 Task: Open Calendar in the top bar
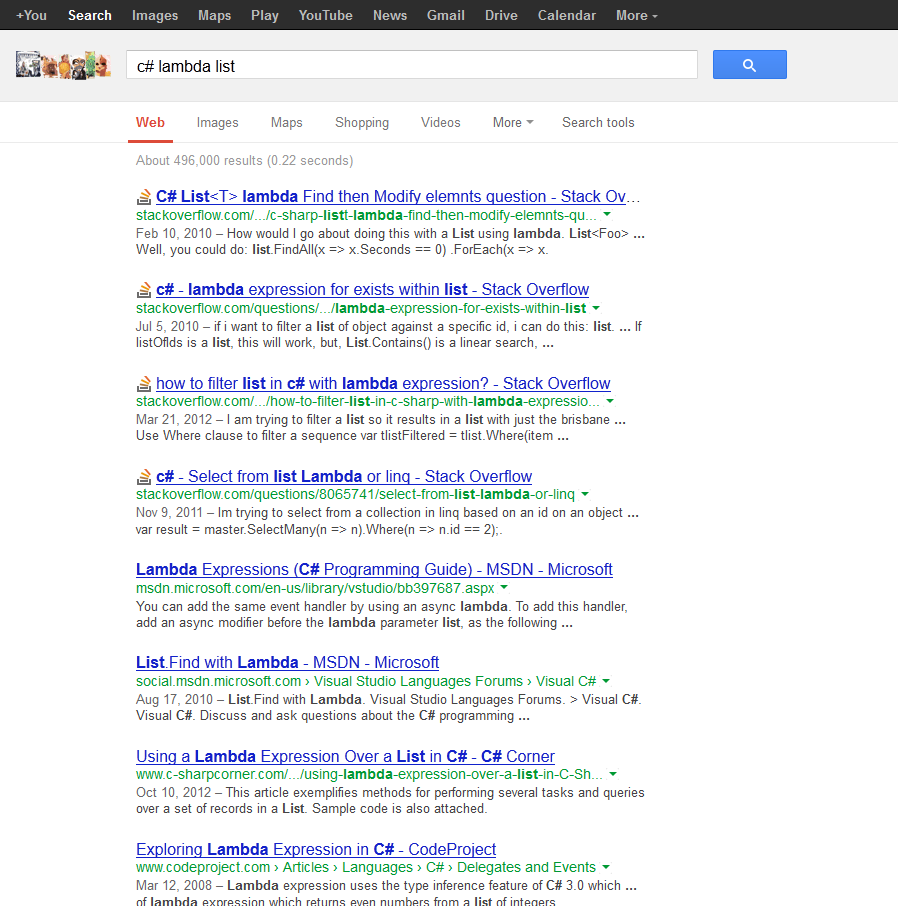567,16
